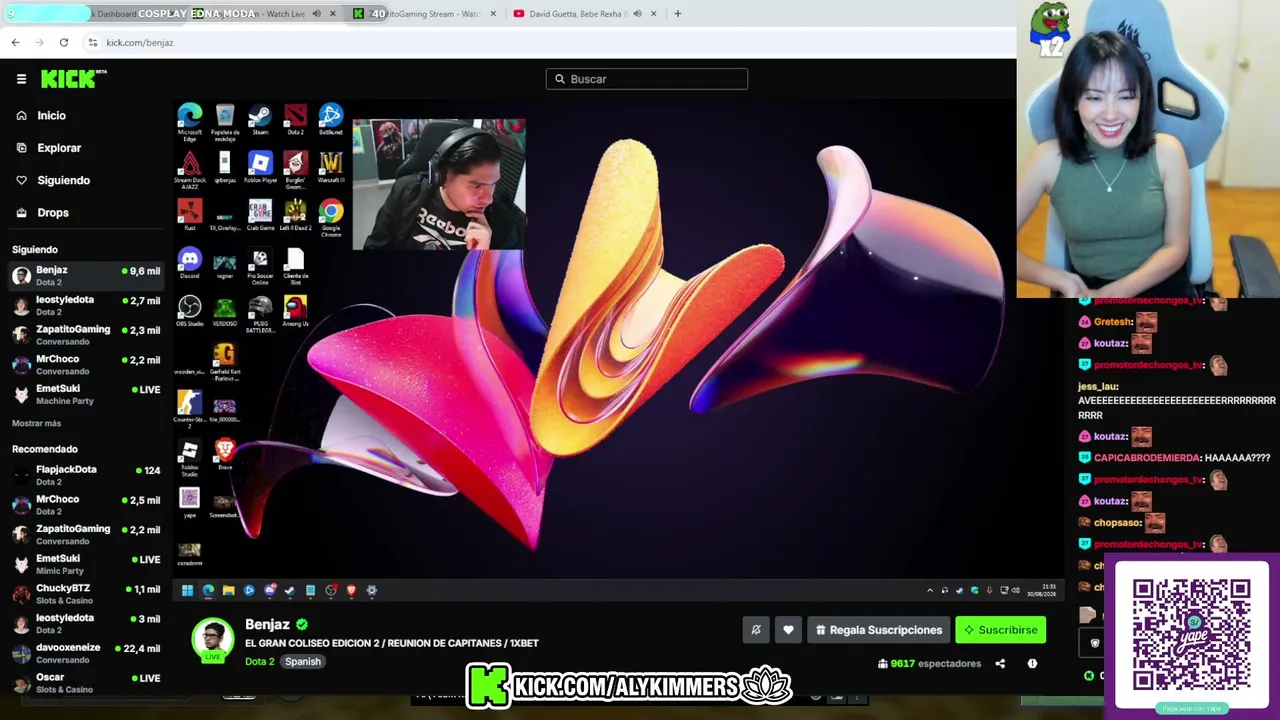Toggle notifications bell for Benjaz
This screenshot has height=720, width=1280.
(756, 630)
